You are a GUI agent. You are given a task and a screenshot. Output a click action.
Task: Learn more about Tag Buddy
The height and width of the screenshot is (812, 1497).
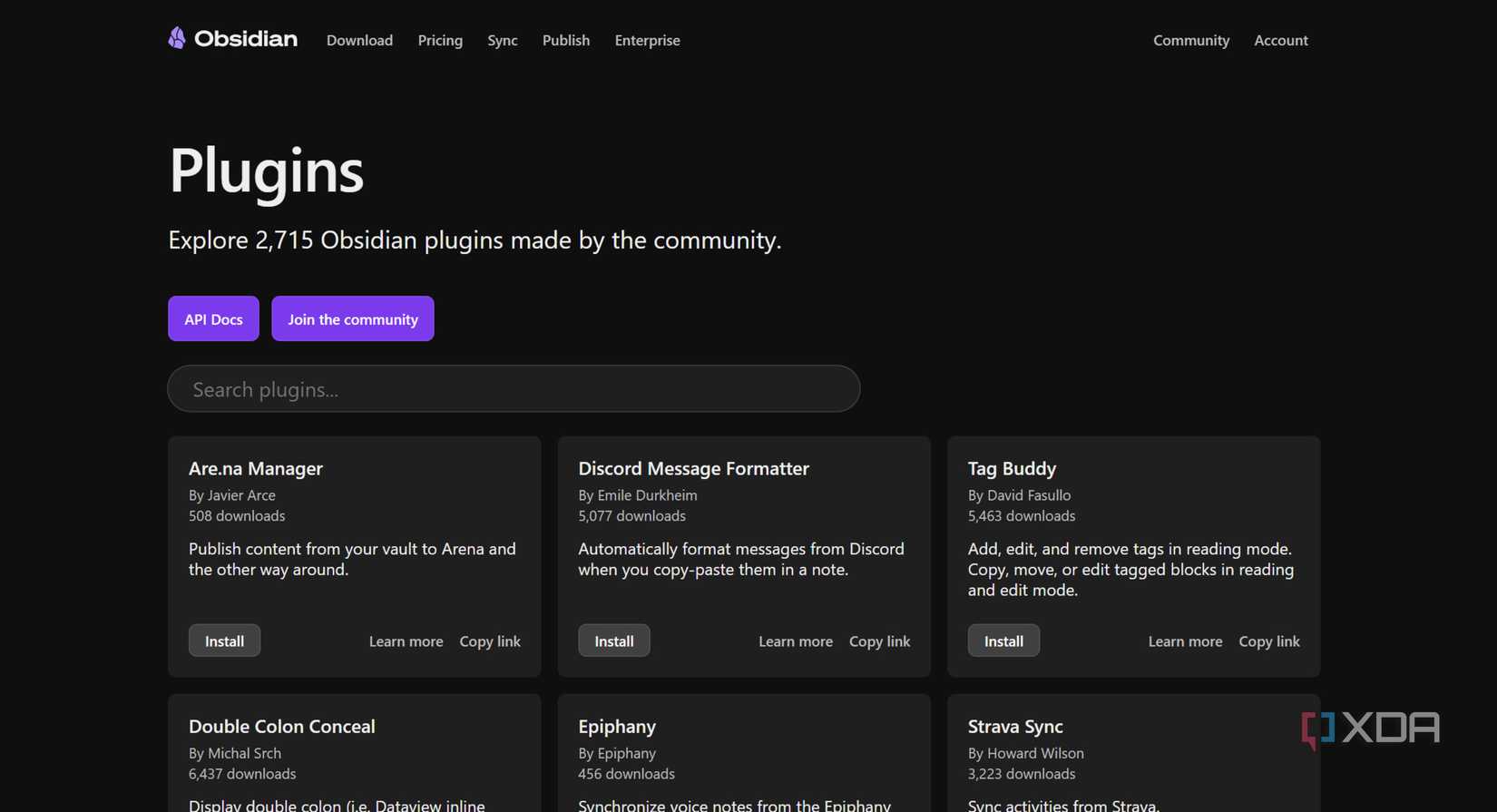[1185, 641]
